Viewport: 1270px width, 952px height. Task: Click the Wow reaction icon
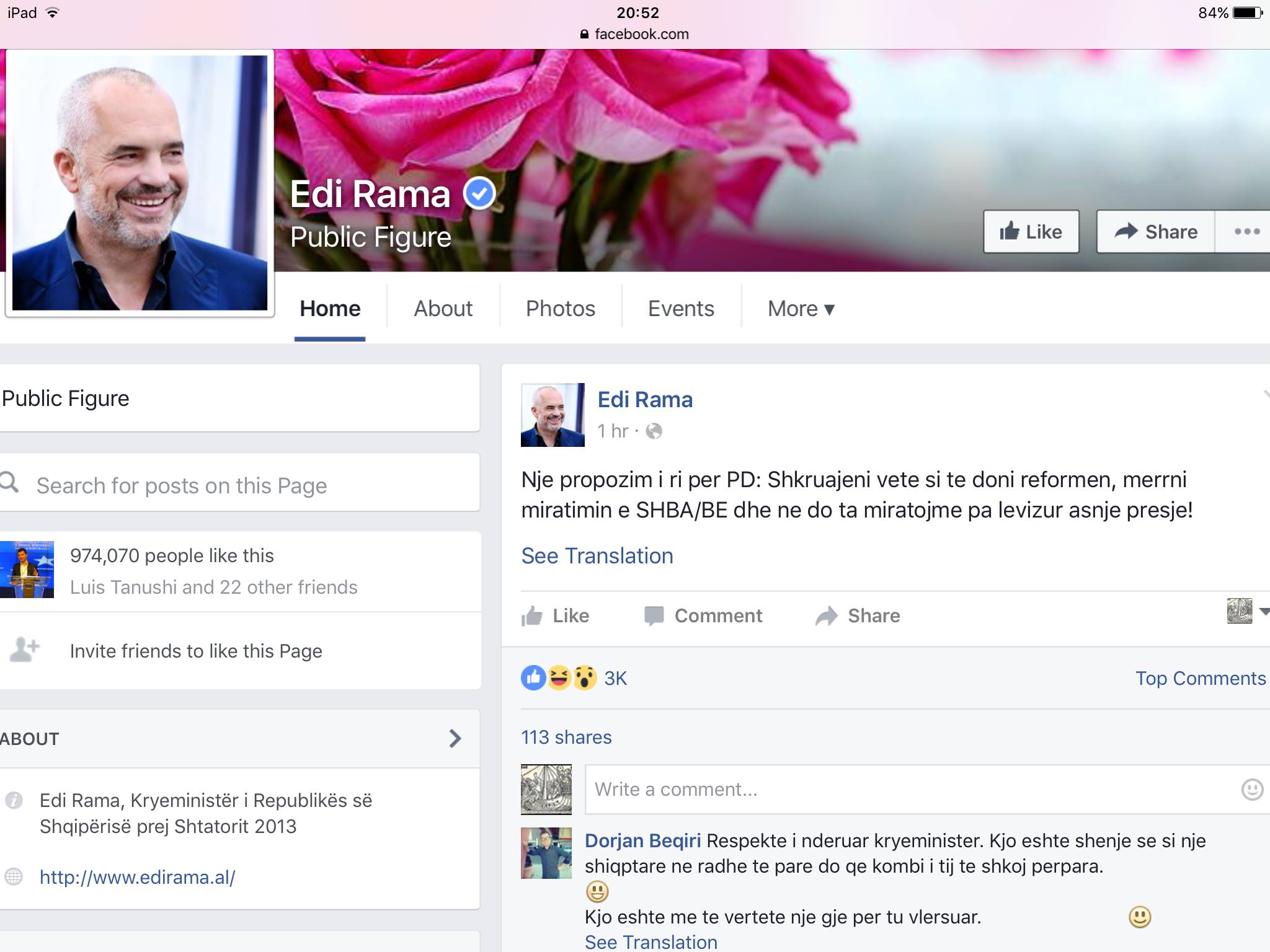[584, 678]
